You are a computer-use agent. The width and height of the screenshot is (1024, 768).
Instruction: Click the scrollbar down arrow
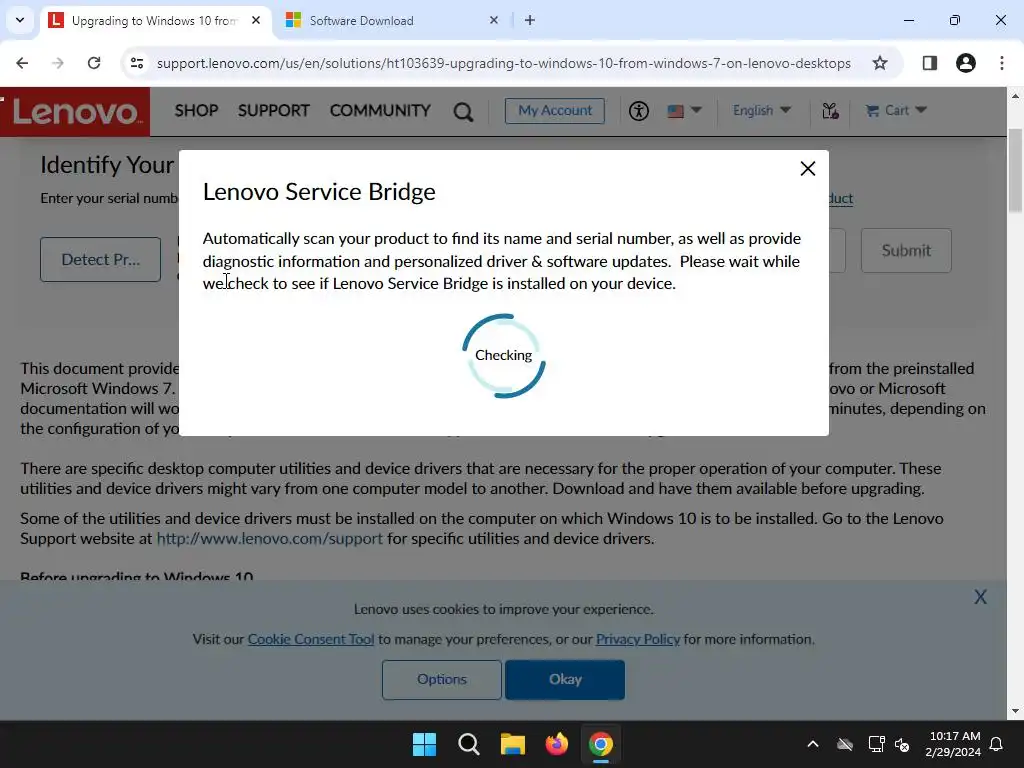click(1015, 711)
